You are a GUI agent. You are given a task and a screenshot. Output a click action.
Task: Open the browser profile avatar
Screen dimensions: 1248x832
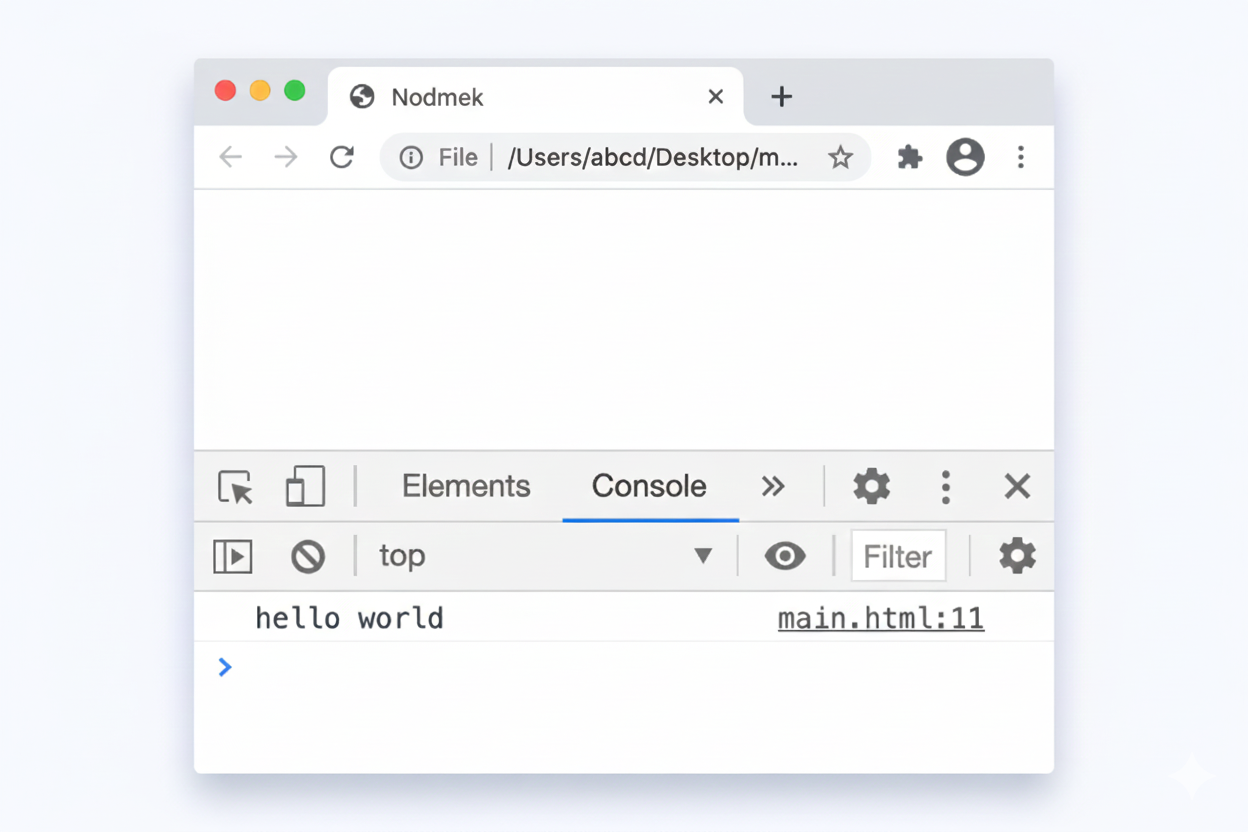click(x=965, y=157)
